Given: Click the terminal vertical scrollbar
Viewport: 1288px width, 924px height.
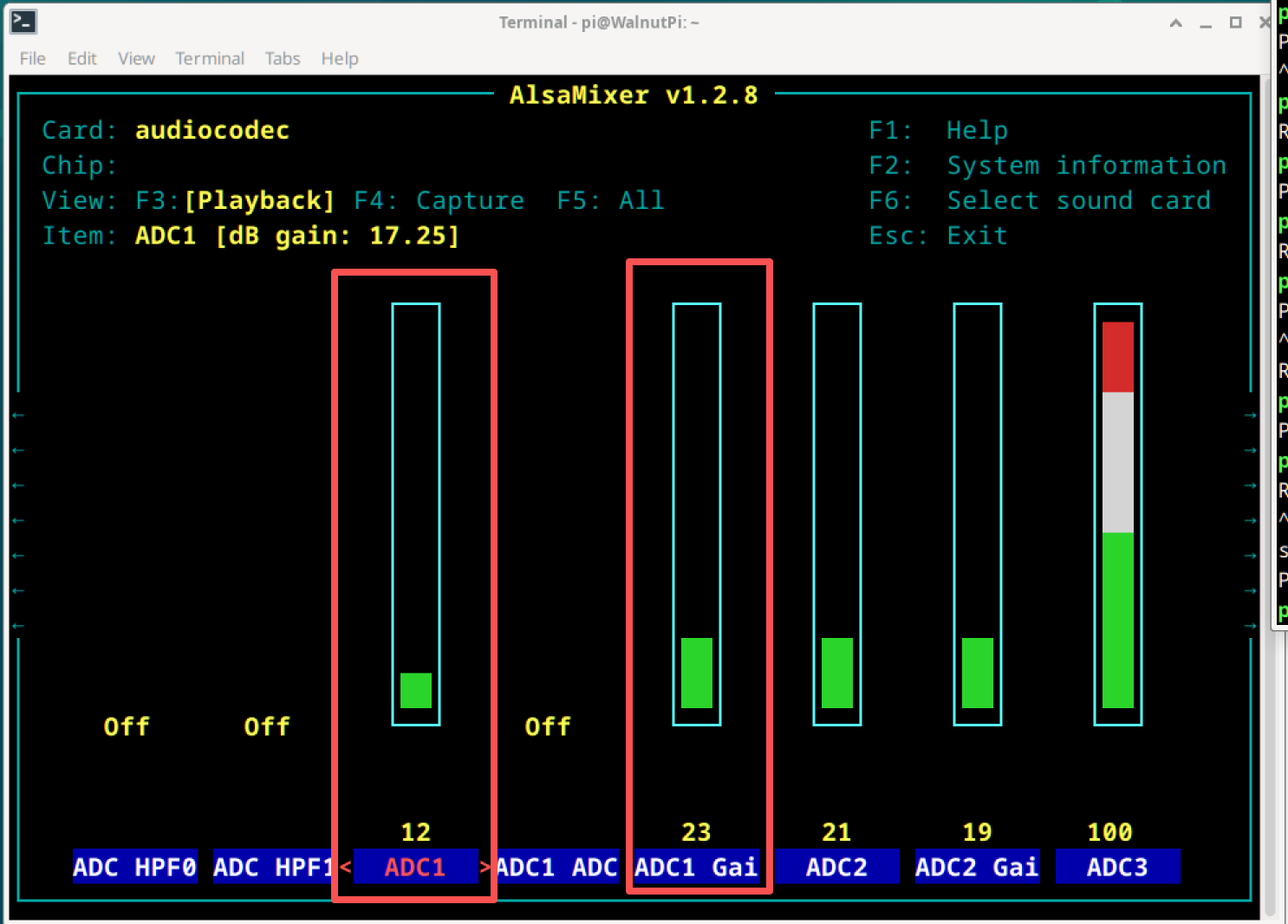Looking at the screenshot, I should [x=1270, y=494].
